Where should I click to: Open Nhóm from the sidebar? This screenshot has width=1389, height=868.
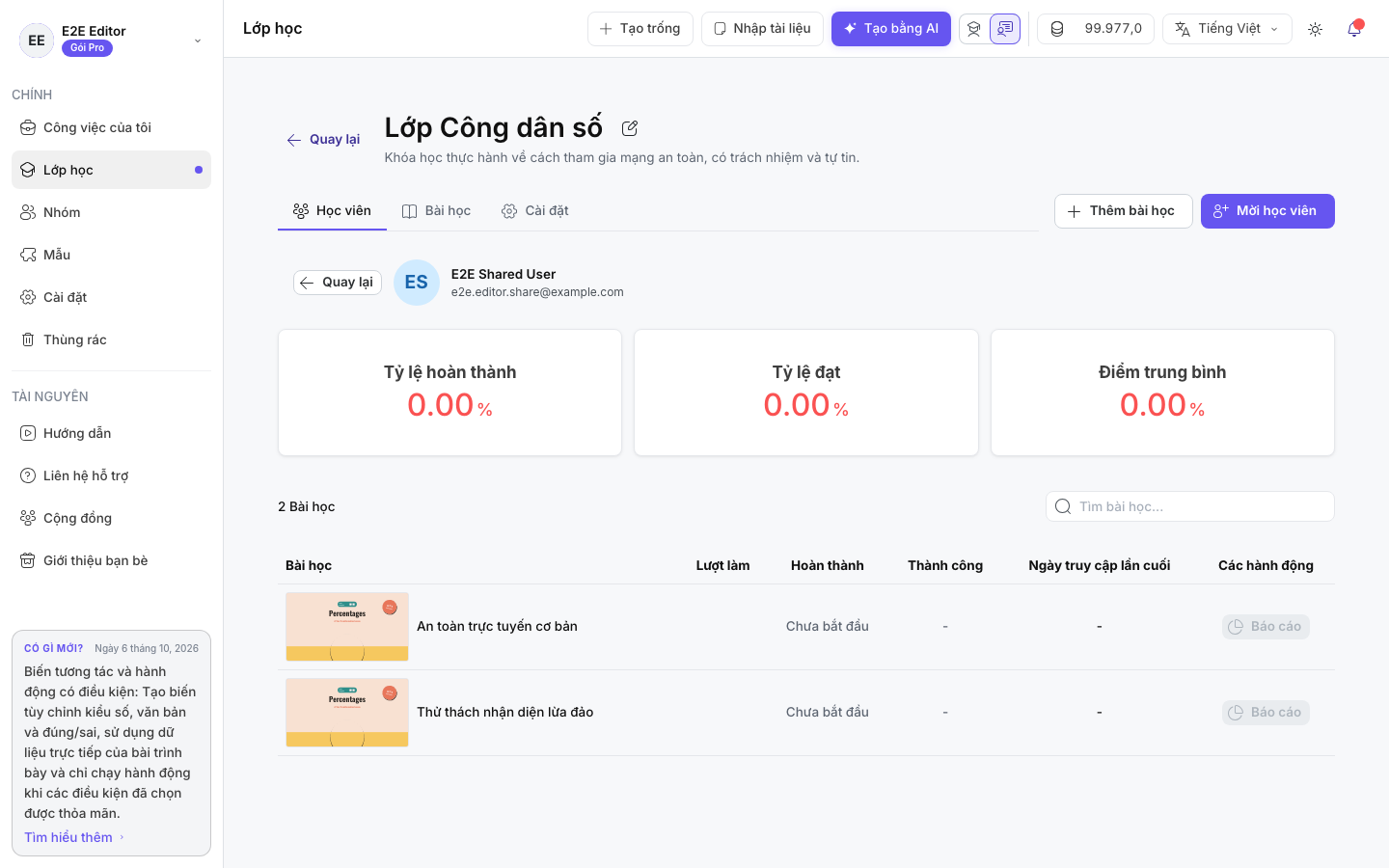pyautogui.click(x=111, y=212)
